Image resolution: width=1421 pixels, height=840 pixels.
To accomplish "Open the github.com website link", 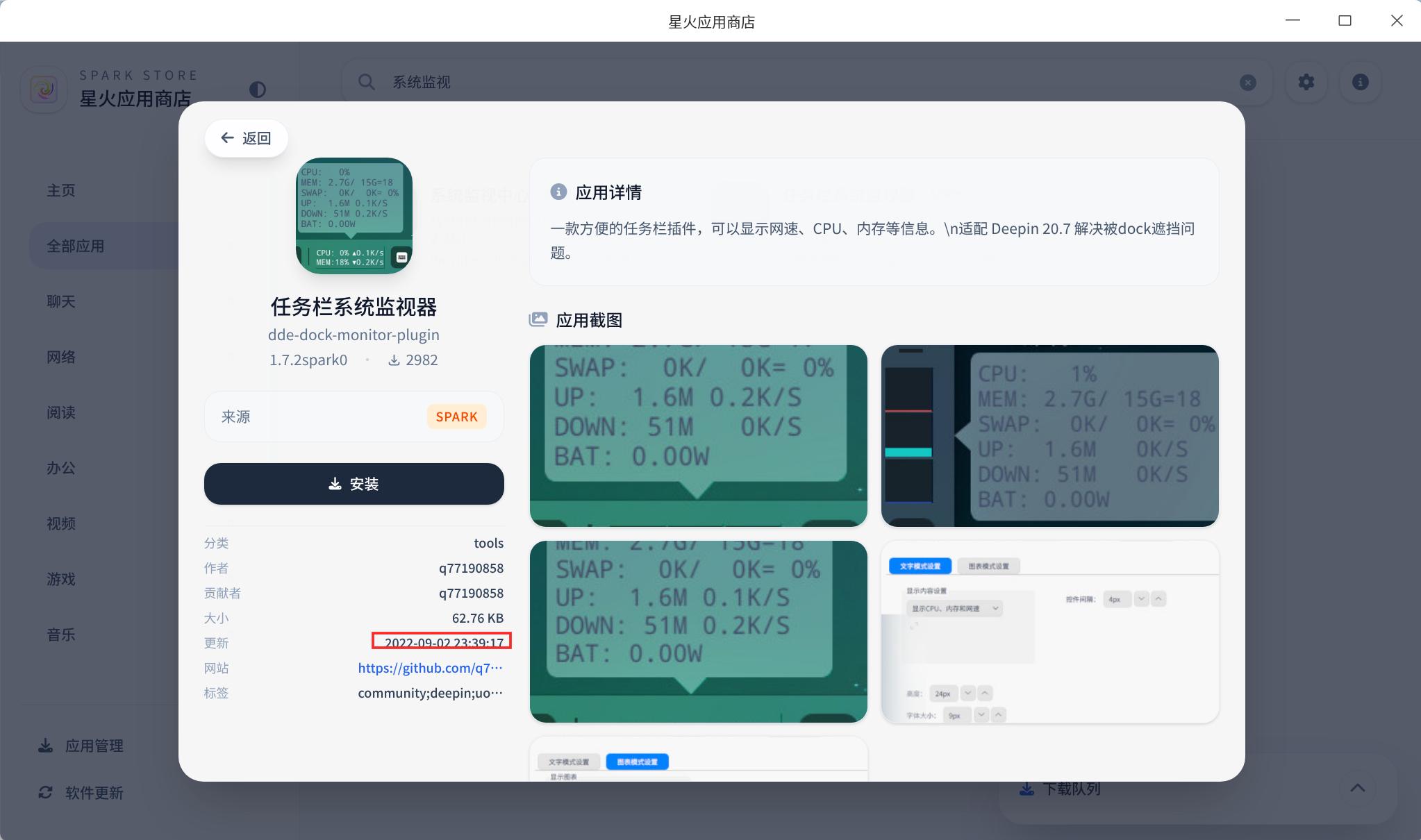I will (x=430, y=668).
